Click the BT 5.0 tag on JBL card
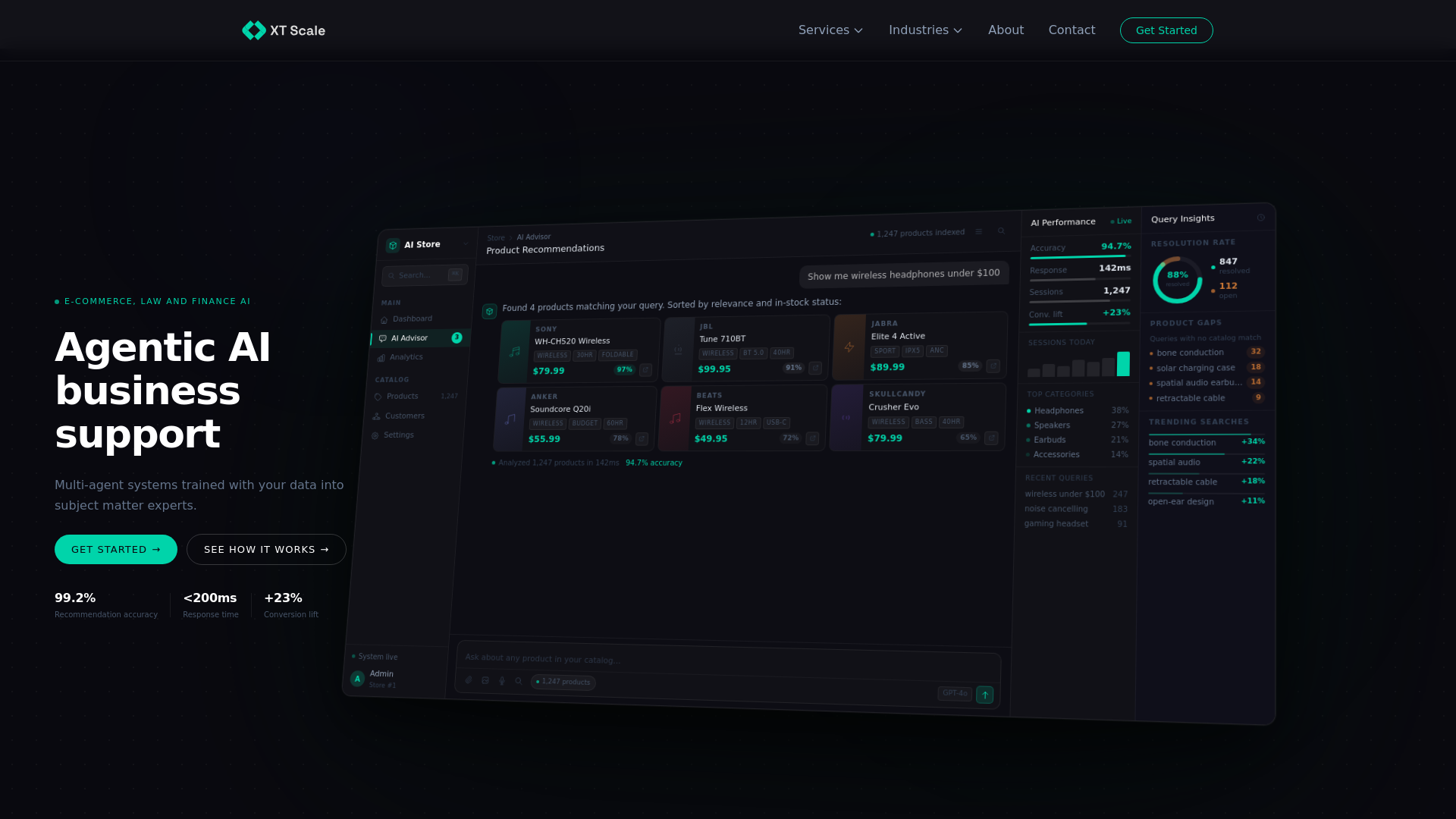Screen dimensions: 1456x819 point(754,353)
